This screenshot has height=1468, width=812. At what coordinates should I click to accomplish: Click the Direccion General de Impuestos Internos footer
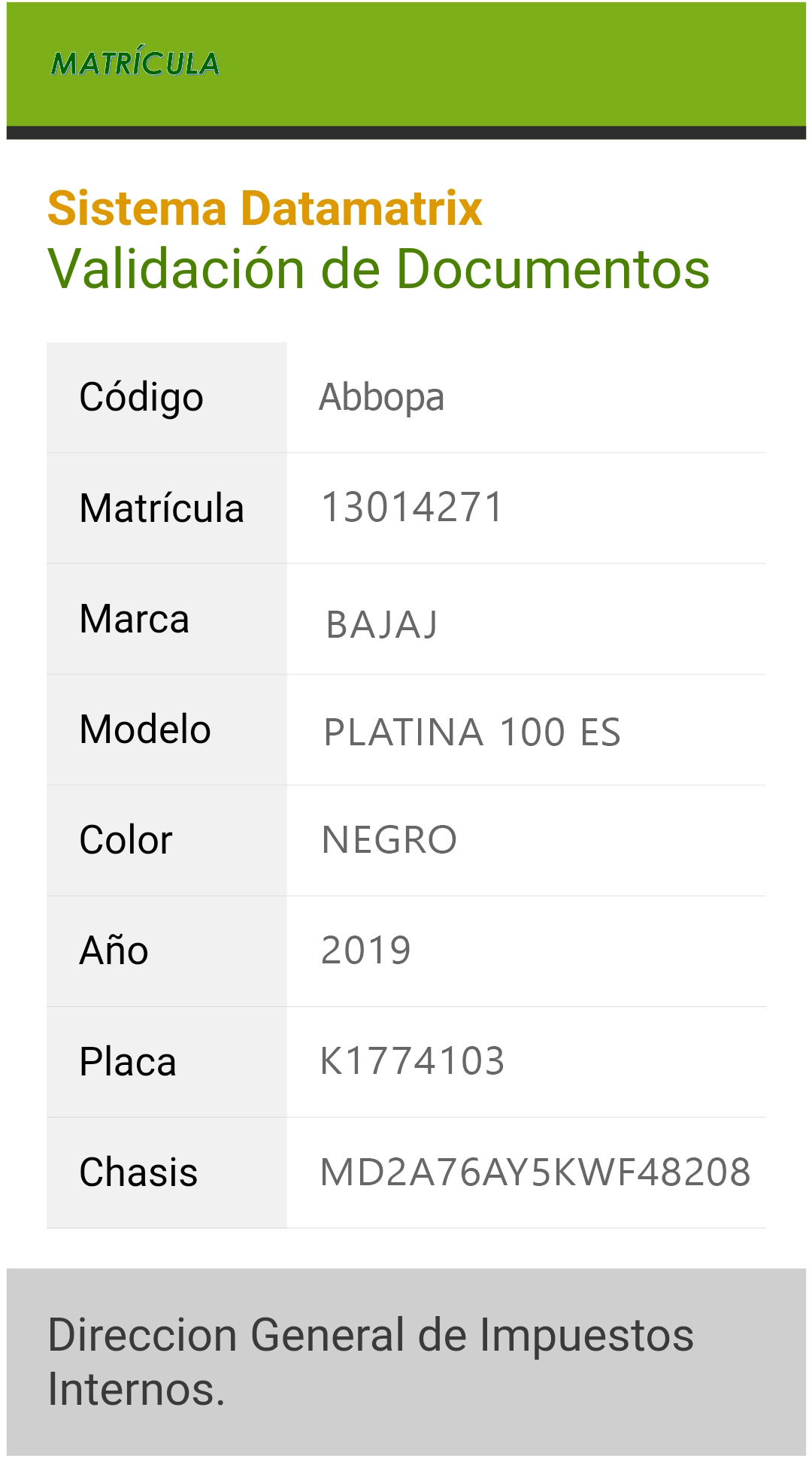click(370, 1361)
